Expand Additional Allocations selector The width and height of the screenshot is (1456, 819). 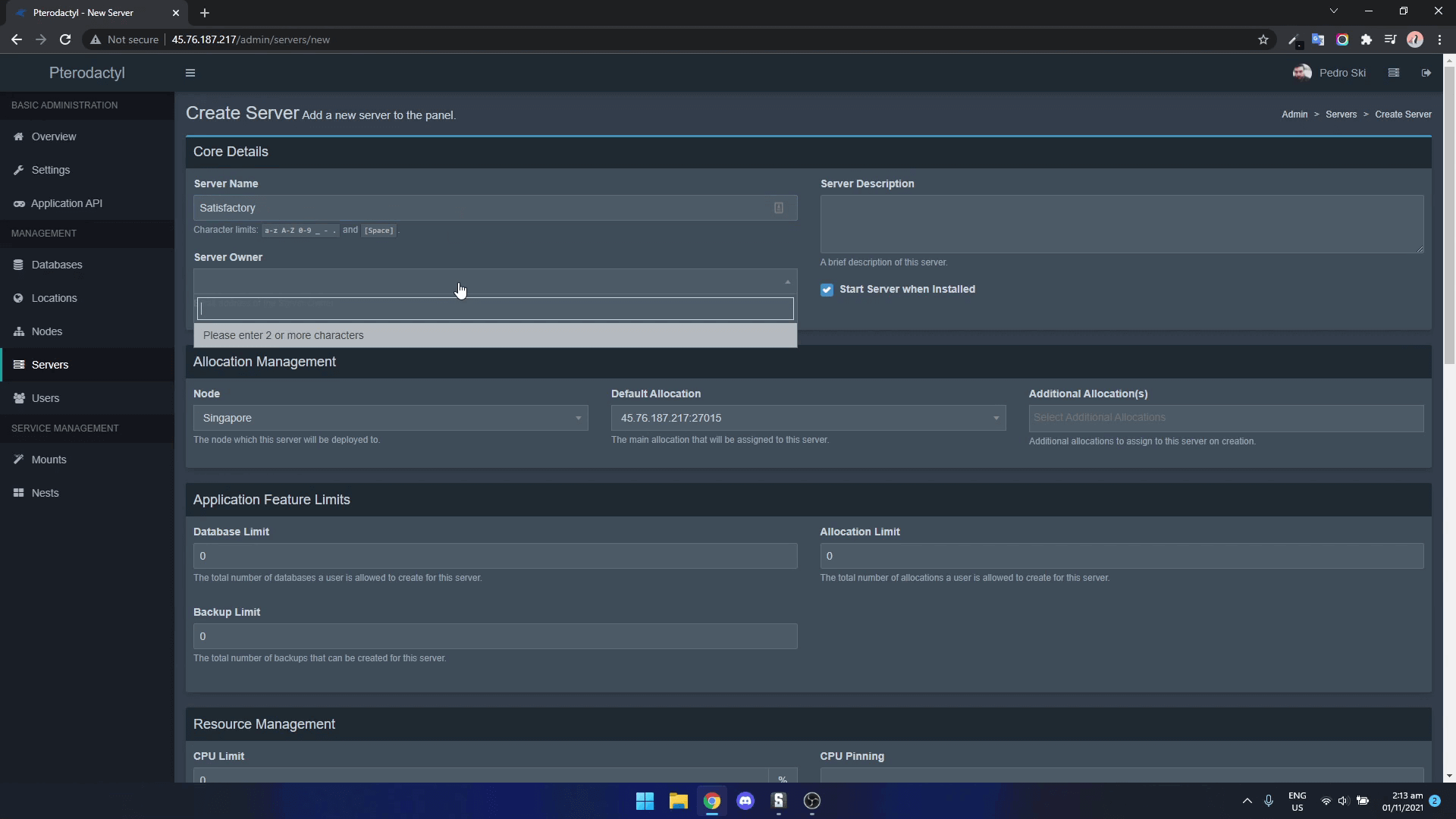coord(1226,417)
